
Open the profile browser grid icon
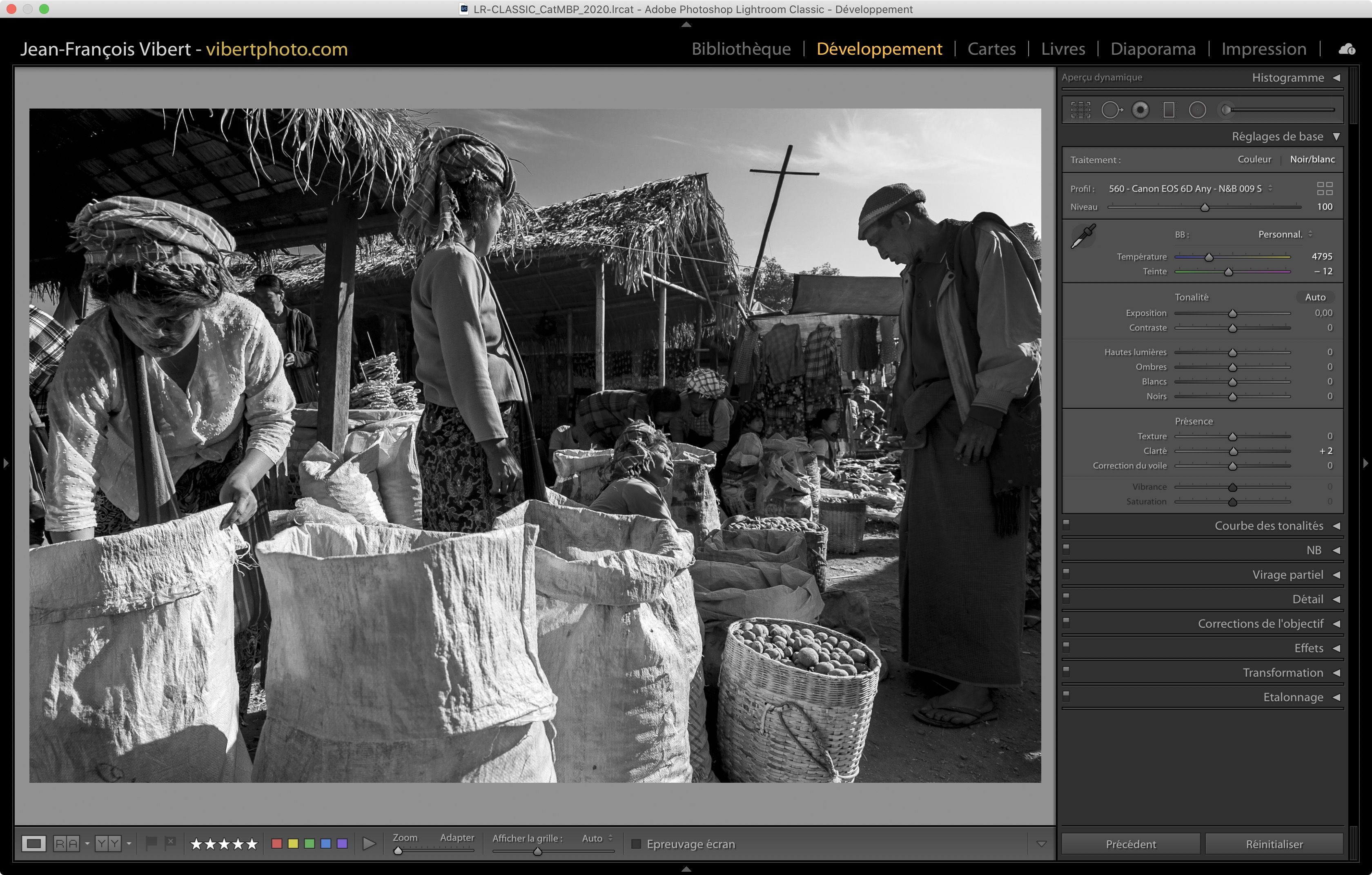pos(1325,189)
